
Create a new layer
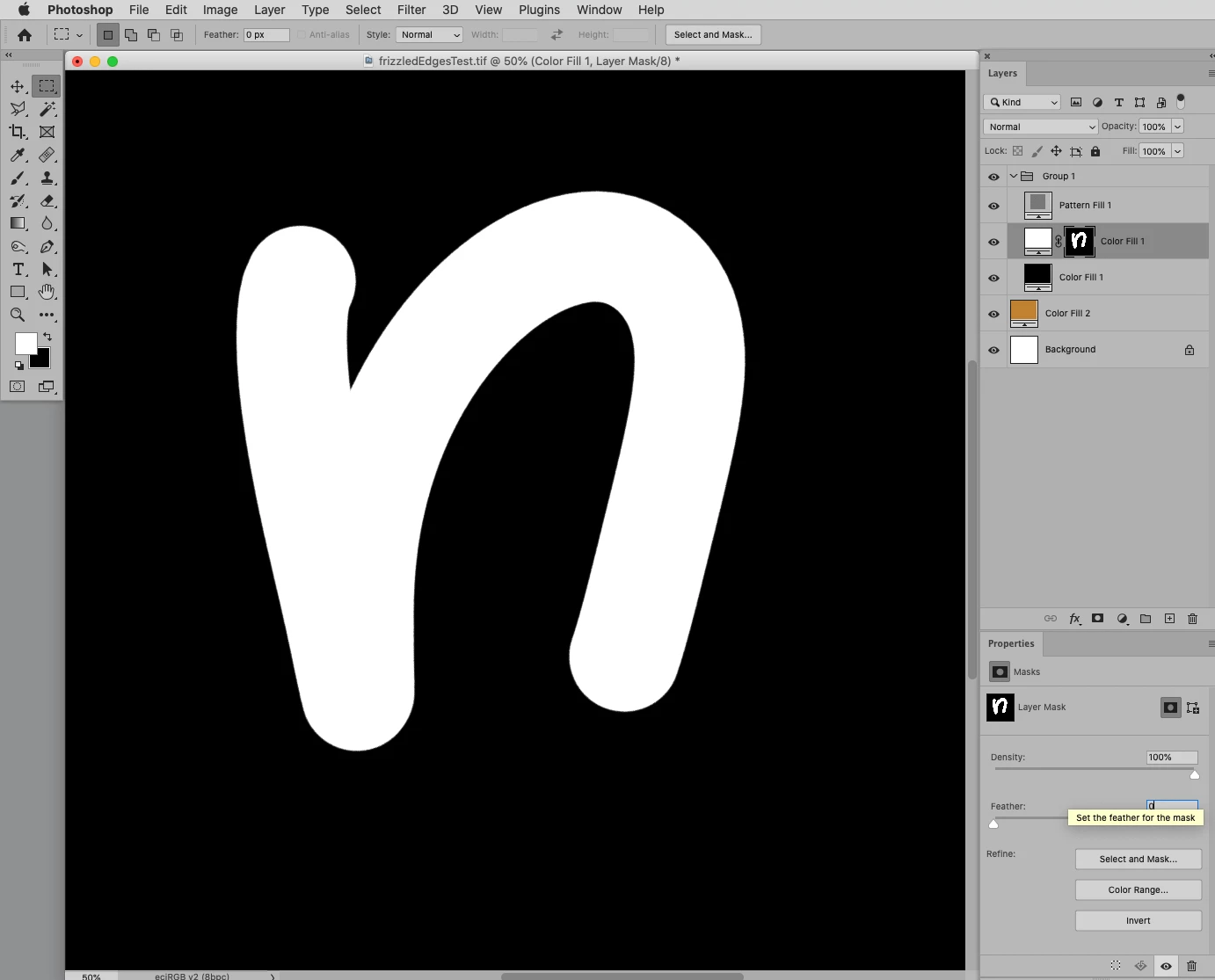coord(1169,619)
